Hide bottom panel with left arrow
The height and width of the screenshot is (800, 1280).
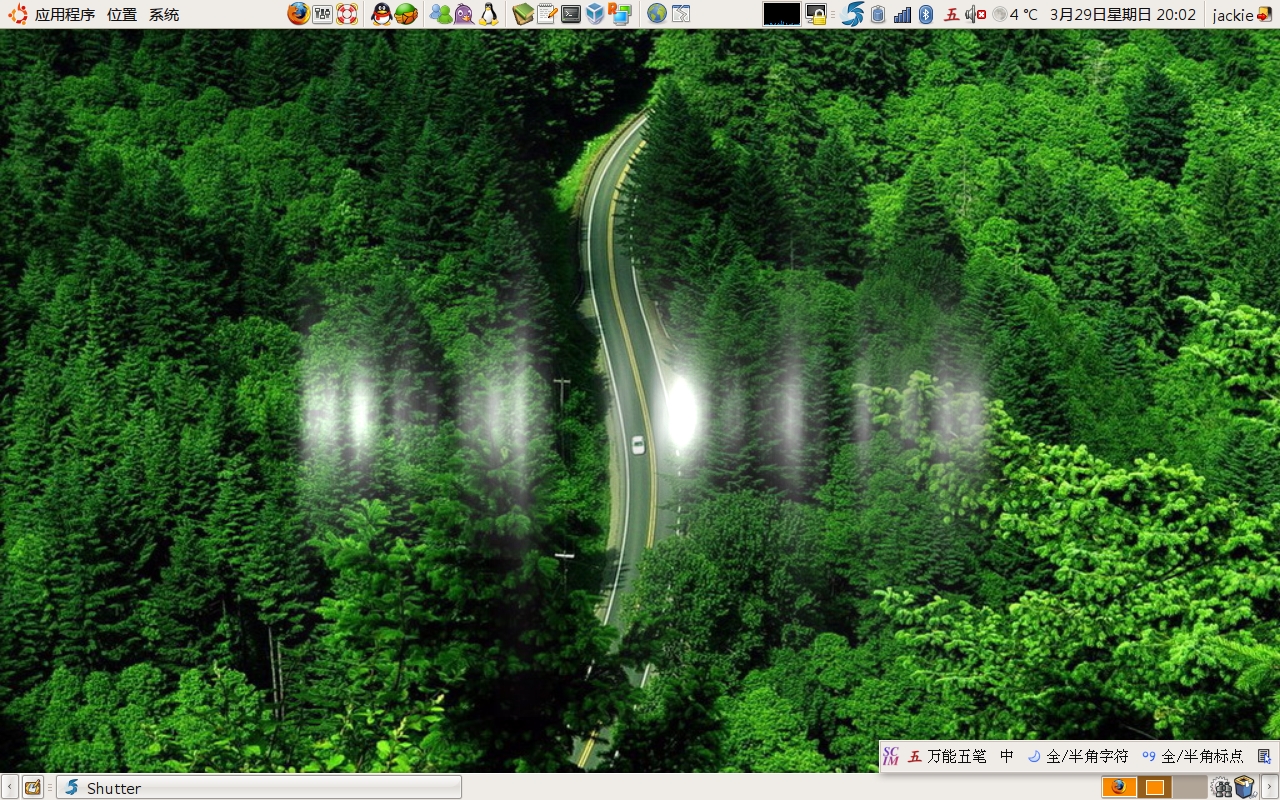coord(9,787)
